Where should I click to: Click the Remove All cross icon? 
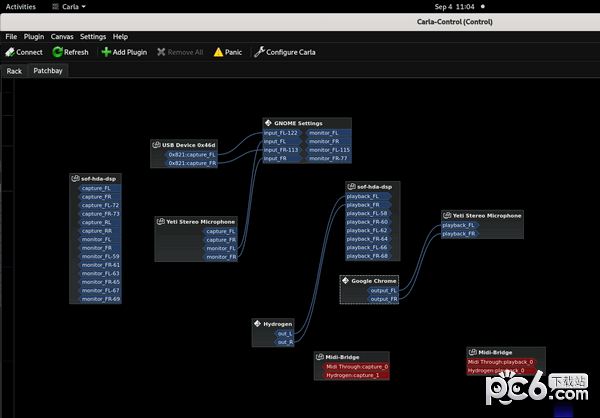tap(161, 52)
